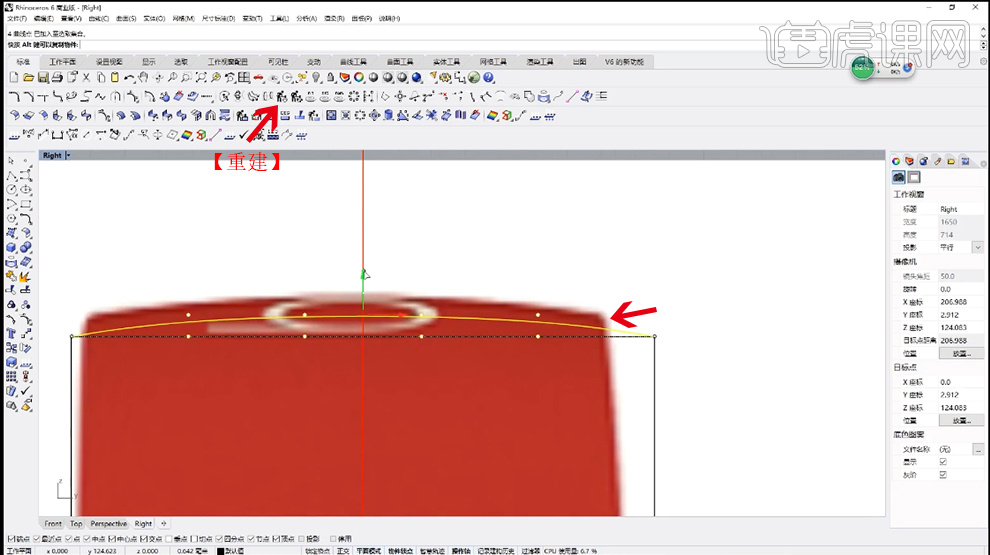
Task: Toggle the 中点 midpoint osnap checkbox
Action: tap(86, 539)
